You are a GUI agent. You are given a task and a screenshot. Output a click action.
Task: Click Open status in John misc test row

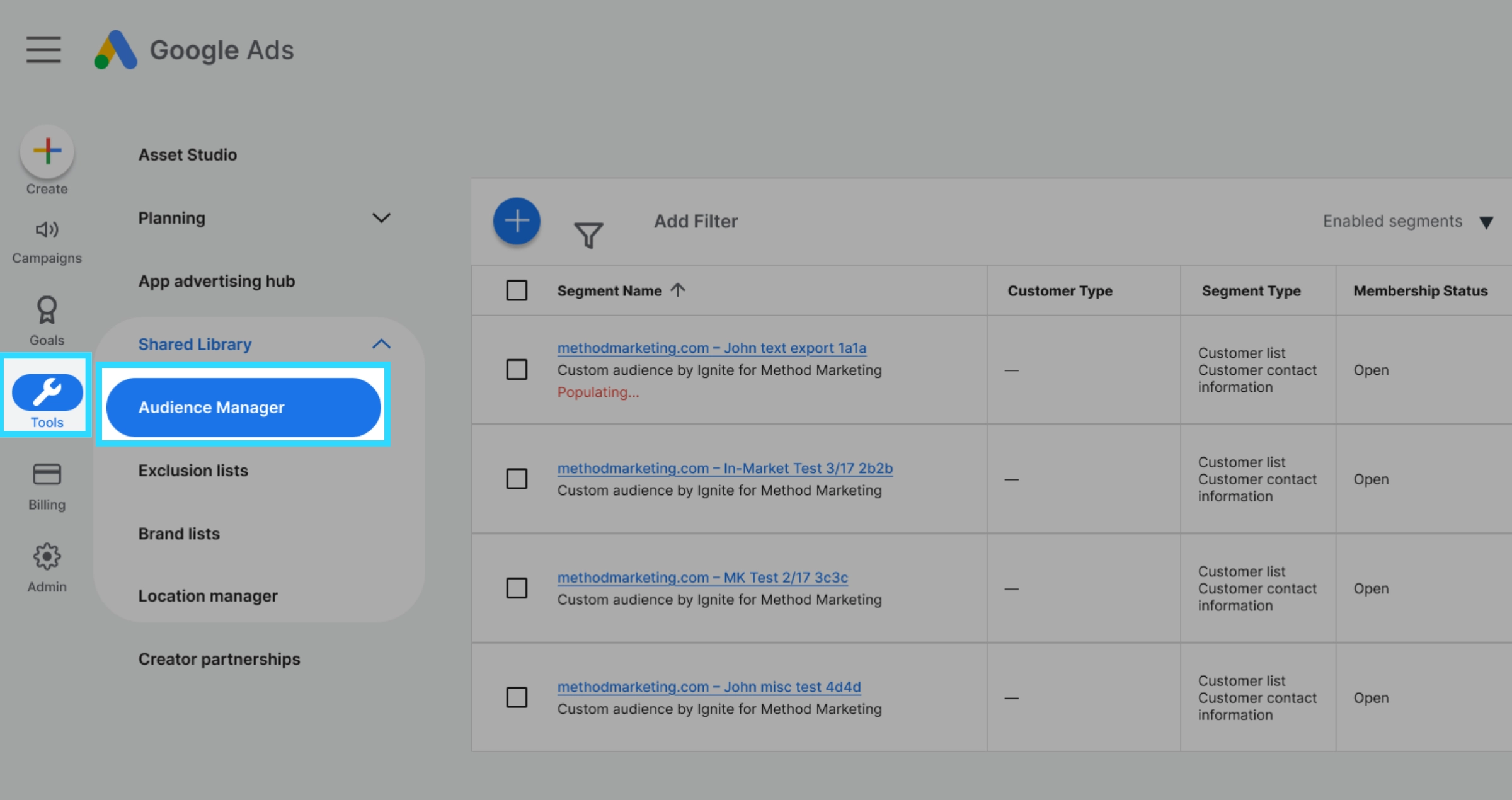(x=1371, y=697)
